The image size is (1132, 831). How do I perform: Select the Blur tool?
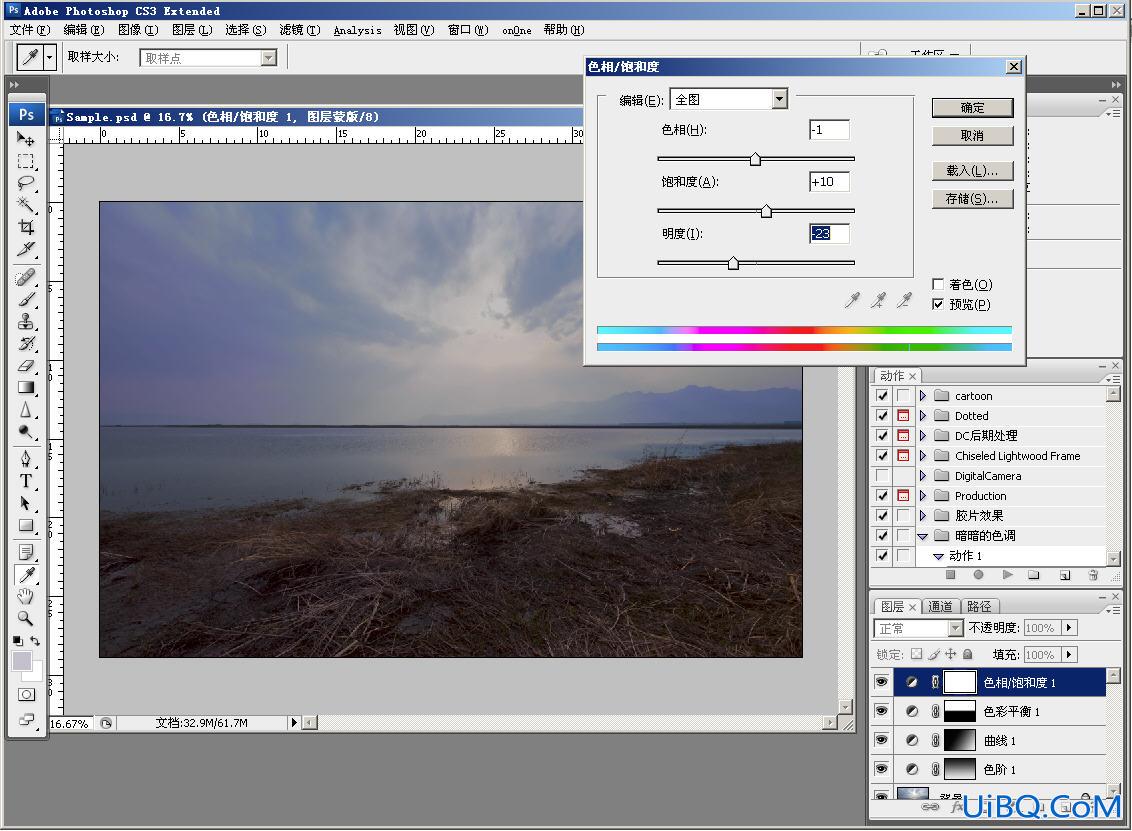click(26, 409)
